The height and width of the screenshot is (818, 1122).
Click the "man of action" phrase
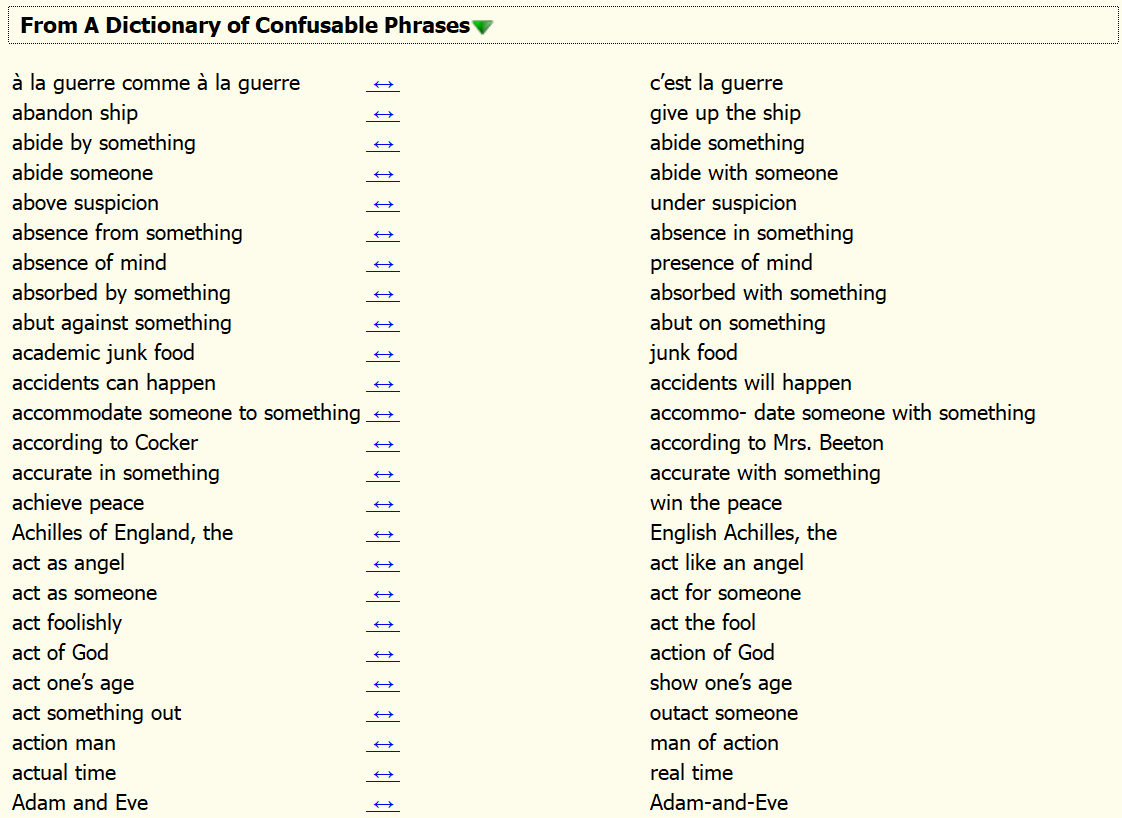click(714, 743)
